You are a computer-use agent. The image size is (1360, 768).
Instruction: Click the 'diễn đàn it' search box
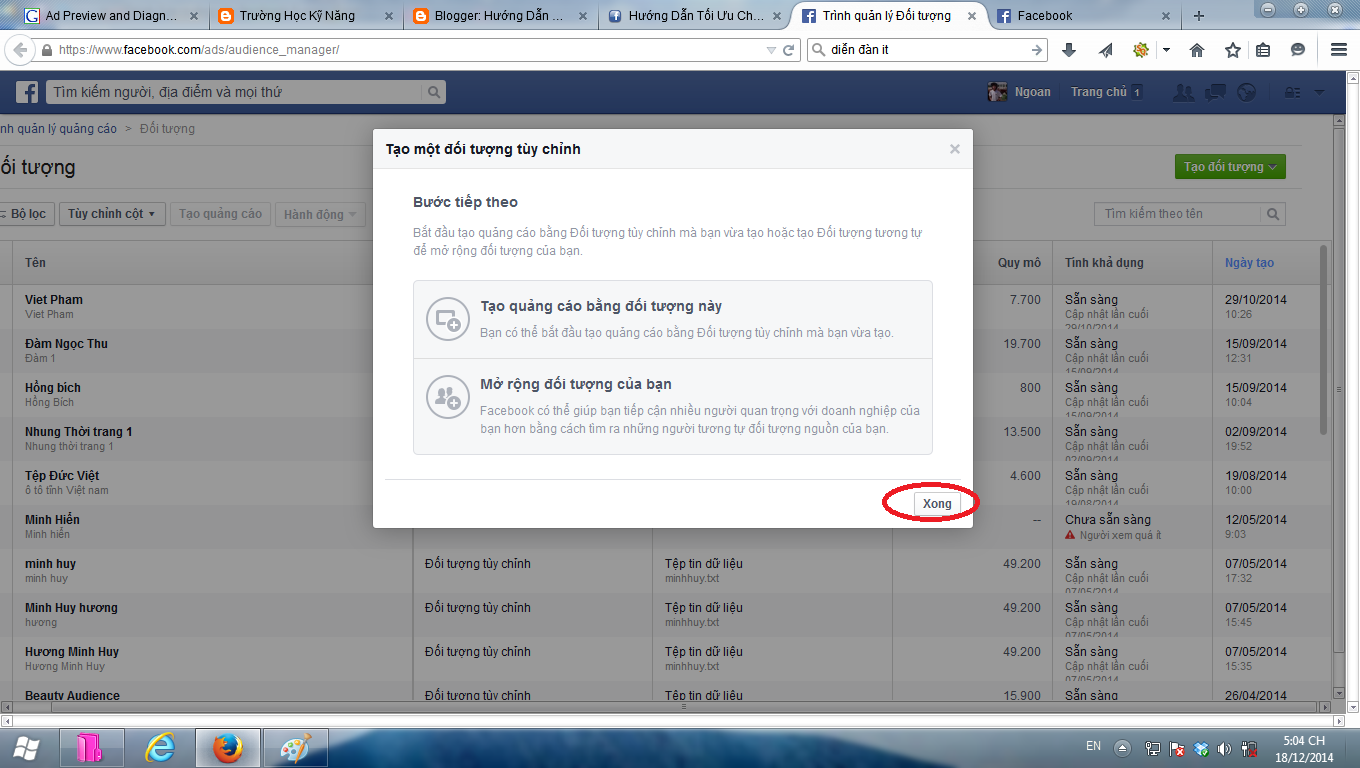pyautogui.click(x=925, y=50)
